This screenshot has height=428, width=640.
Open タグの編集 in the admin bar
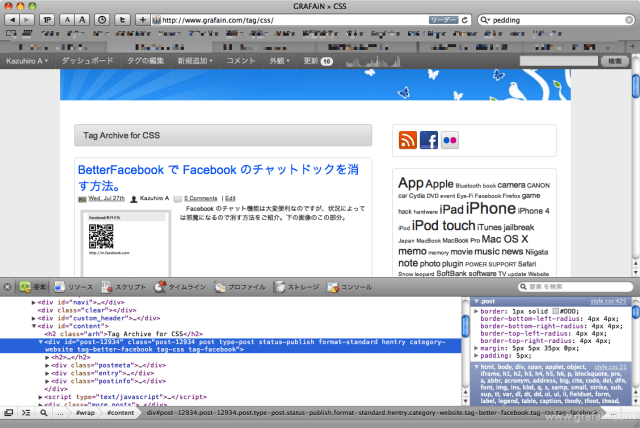click(x=145, y=61)
